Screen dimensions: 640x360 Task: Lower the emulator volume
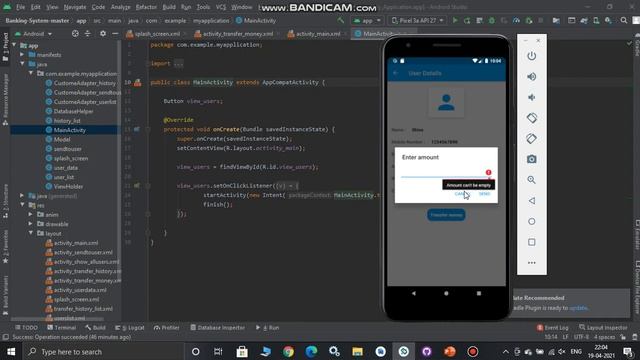pyautogui.click(x=531, y=97)
